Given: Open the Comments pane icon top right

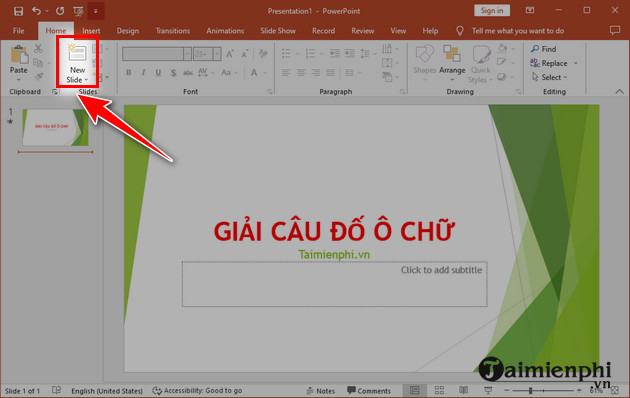Looking at the screenshot, I should click(x=615, y=31).
